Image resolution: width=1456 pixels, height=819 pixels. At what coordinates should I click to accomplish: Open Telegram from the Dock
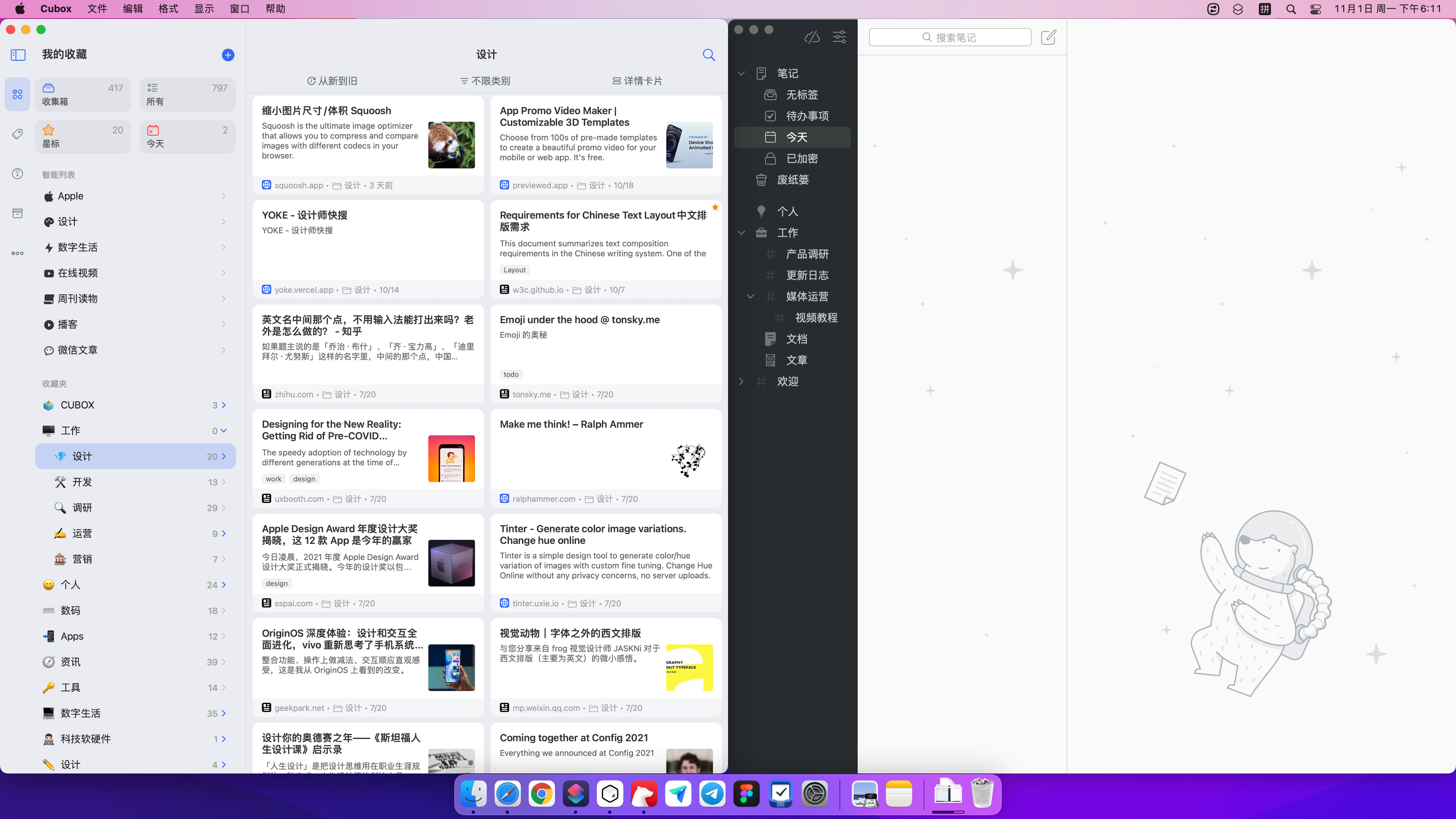[x=712, y=794]
